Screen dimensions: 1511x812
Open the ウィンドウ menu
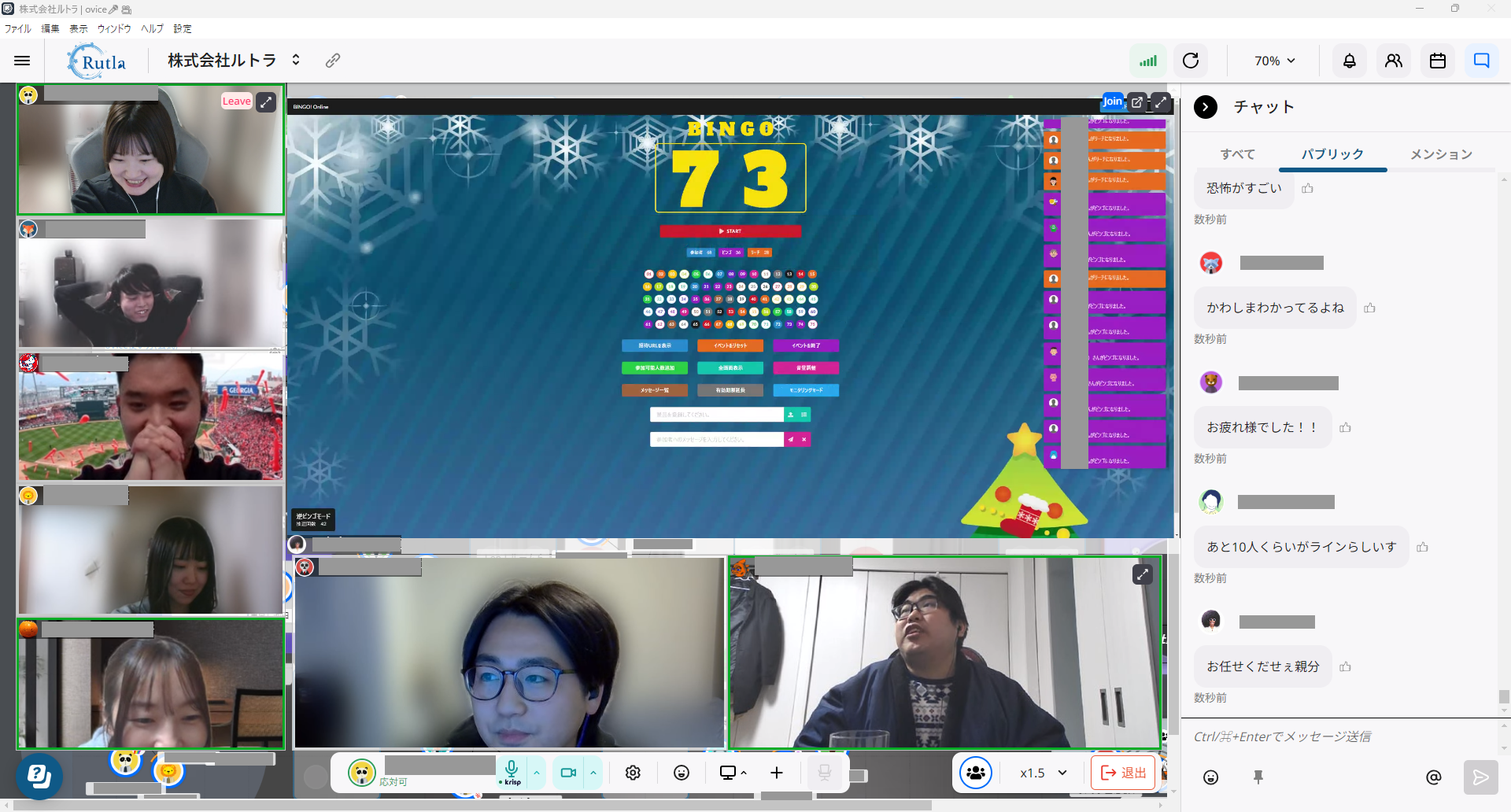pos(114,28)
